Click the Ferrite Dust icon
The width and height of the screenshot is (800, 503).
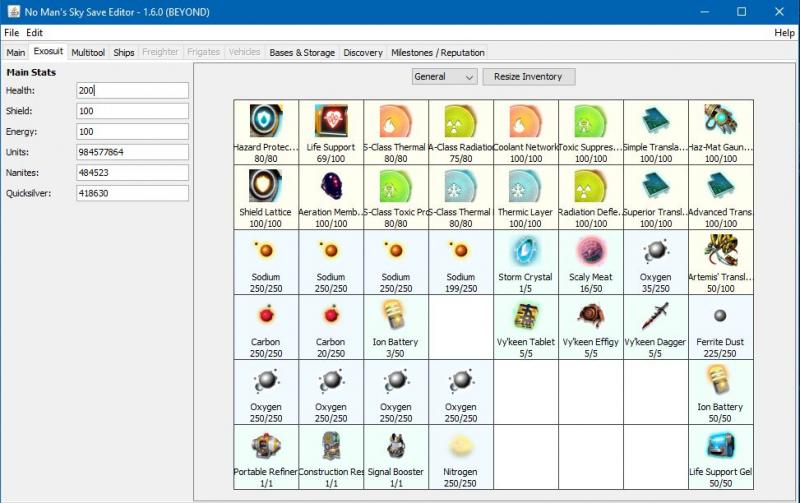pos(720,316)
